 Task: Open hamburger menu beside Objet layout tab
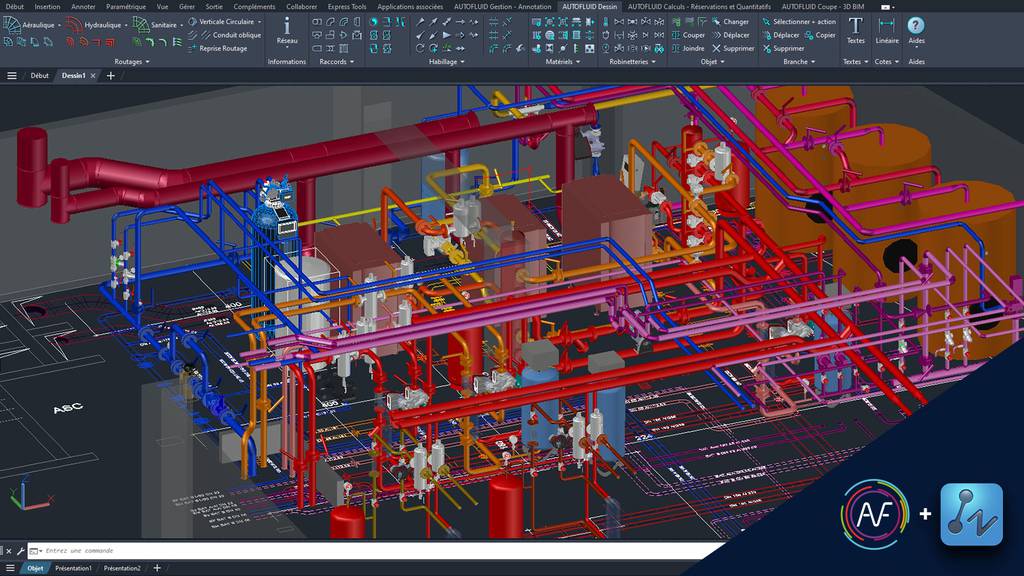[10, 568]
